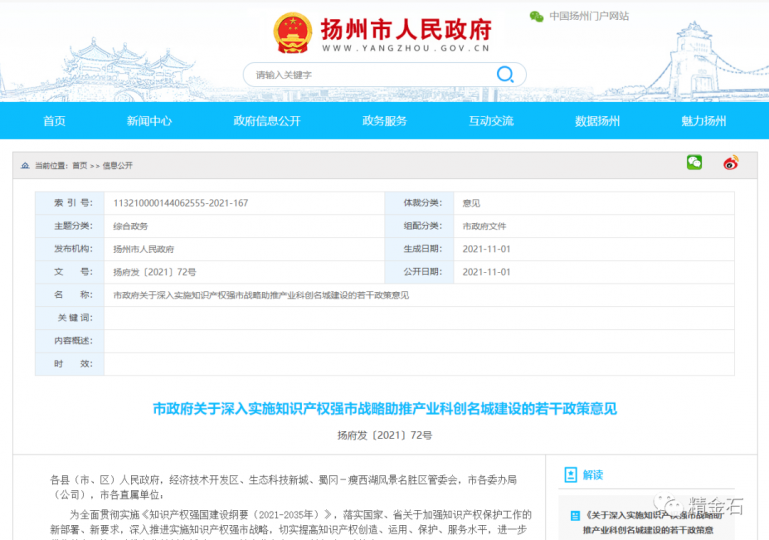Open the 政府信息公开 navigation tab
The image size is (769, 540).
tap(267, 121)
